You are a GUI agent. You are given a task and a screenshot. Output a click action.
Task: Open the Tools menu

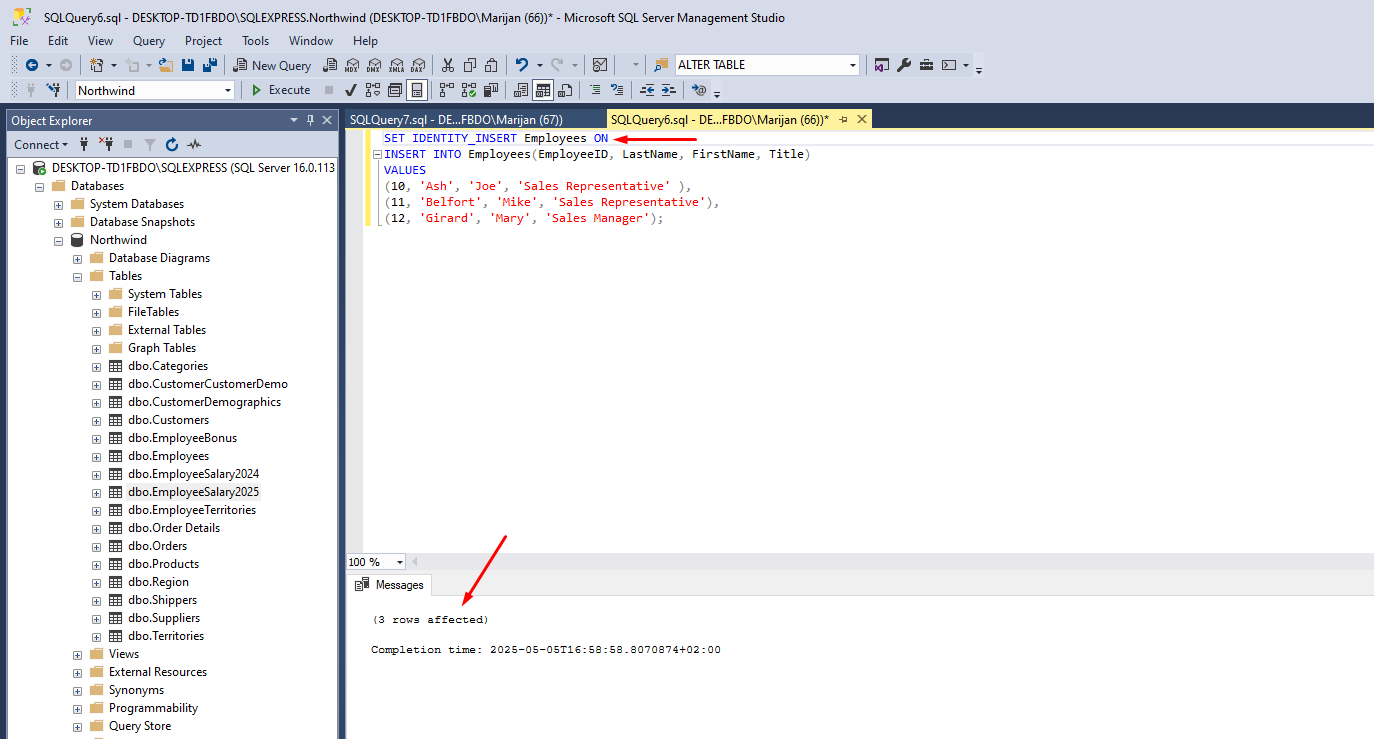point(255,41)
